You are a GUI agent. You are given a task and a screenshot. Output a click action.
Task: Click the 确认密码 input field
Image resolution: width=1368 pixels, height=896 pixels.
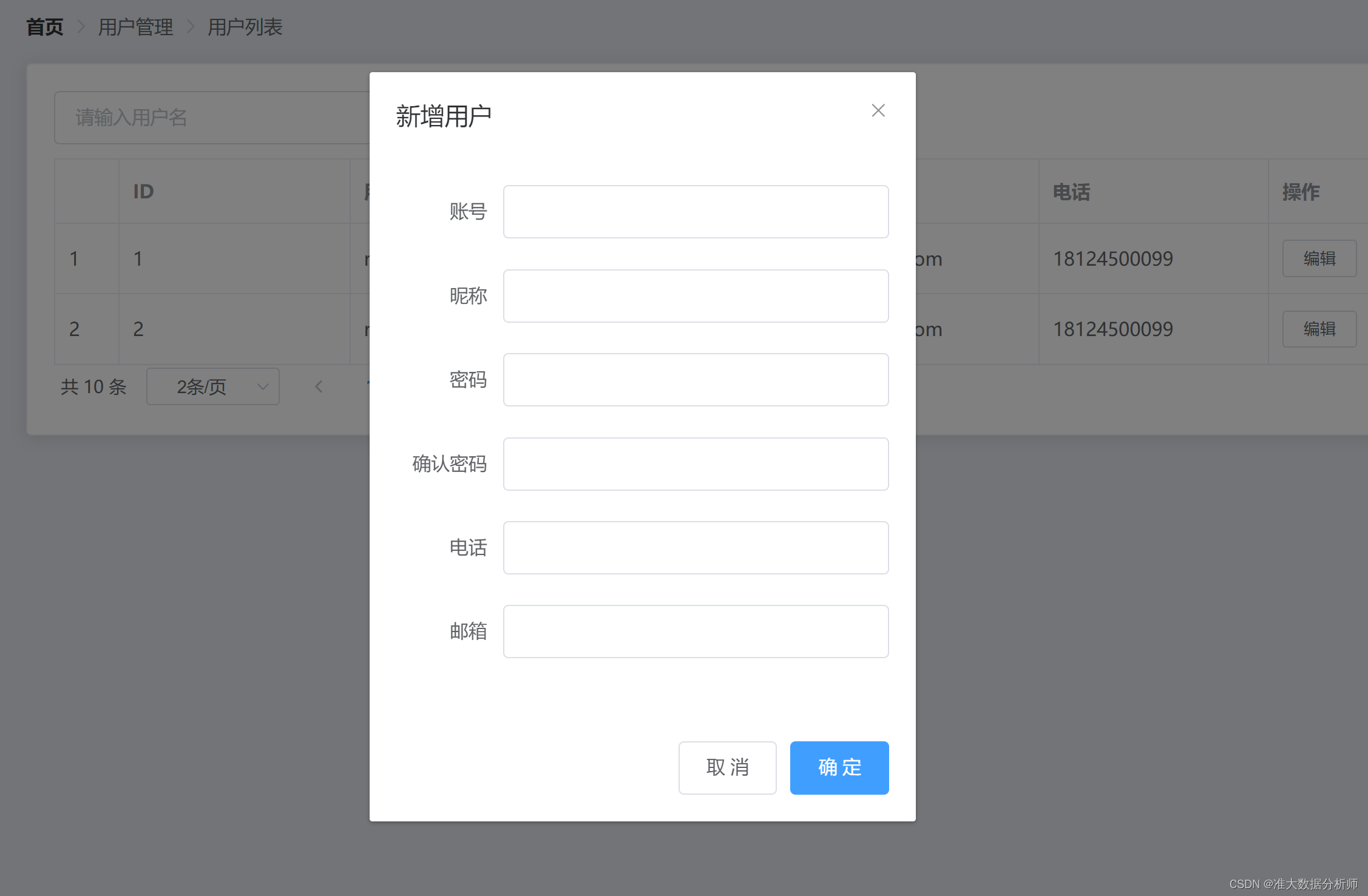(x=696, y=464)
